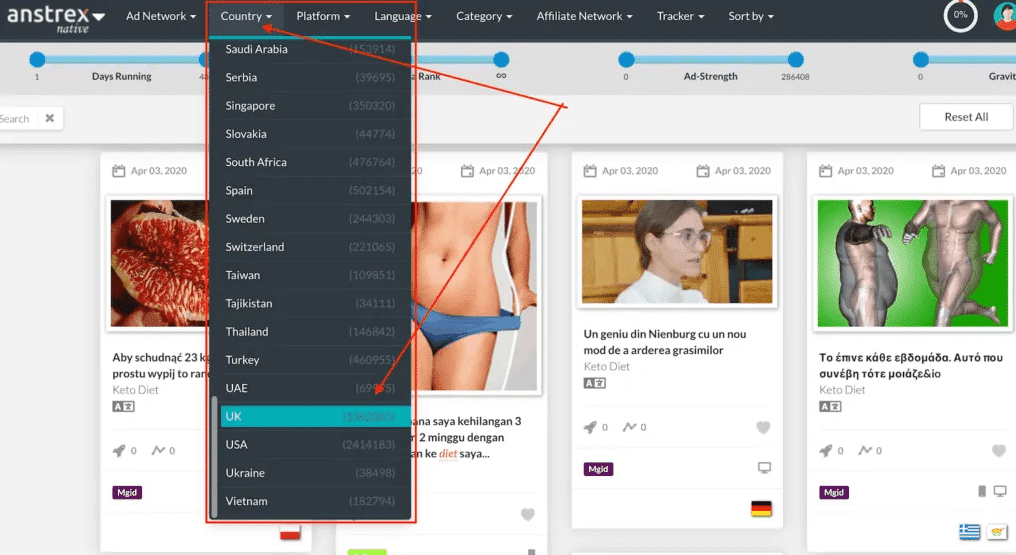Viewport: 1016px width, 555px height.
Task: Click Keto Diet under Nienburg ad
Action: pyautogui.click(x=606, y=367)
